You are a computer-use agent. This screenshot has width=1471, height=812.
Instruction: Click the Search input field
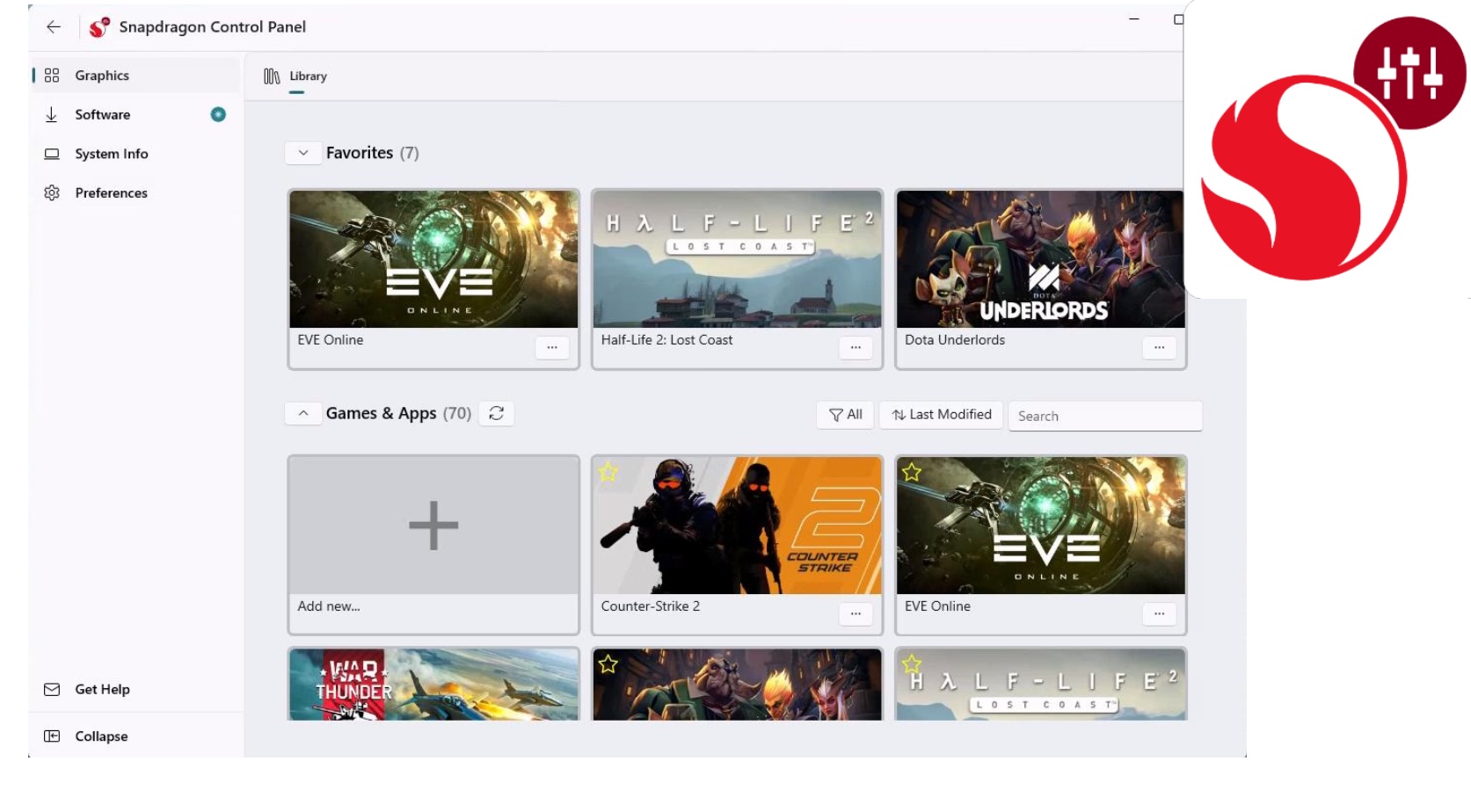pos(1104,417)
